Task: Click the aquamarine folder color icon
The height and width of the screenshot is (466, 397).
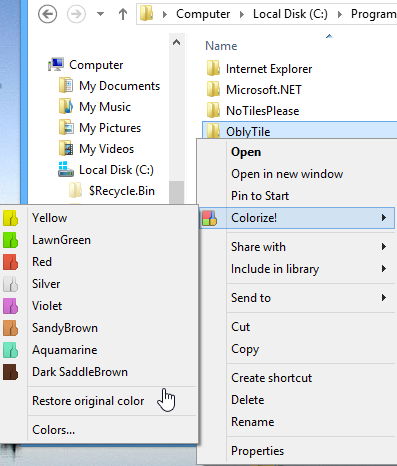Action: tap(10, 350)
